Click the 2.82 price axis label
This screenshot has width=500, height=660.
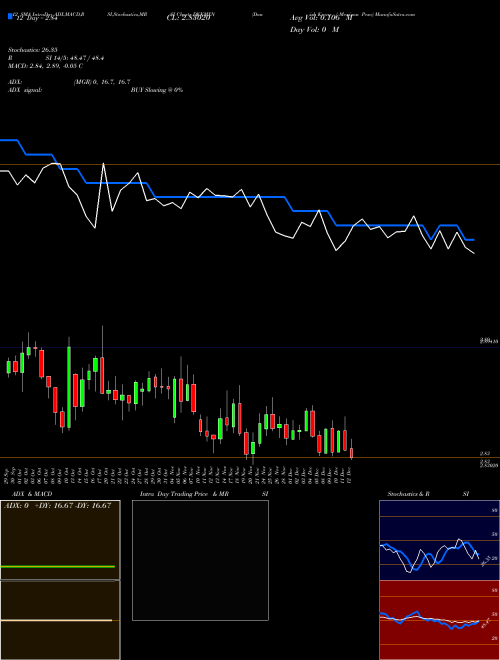click(x=484, y=453)
